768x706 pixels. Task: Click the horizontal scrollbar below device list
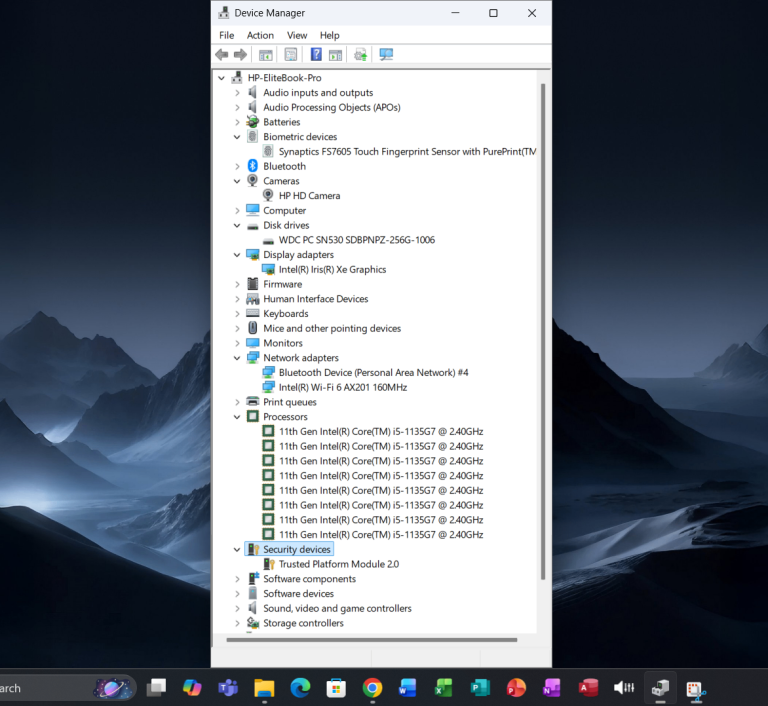370,639
